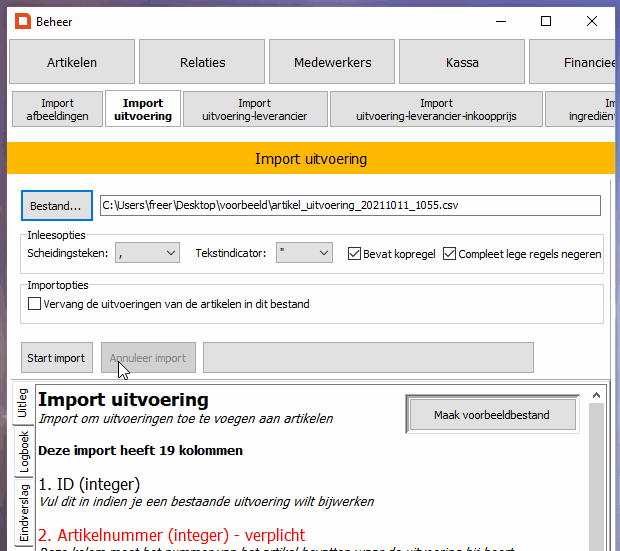Image resolution: width=620 pixels, height=551 pixels.
Task: Open the Kassa section
Action: click(x=462, y=62)
